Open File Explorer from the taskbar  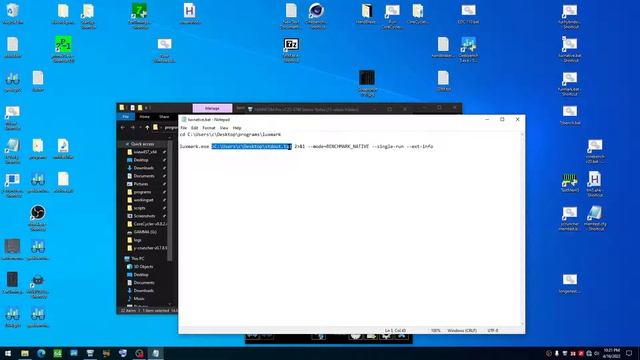tap(25, 353)
